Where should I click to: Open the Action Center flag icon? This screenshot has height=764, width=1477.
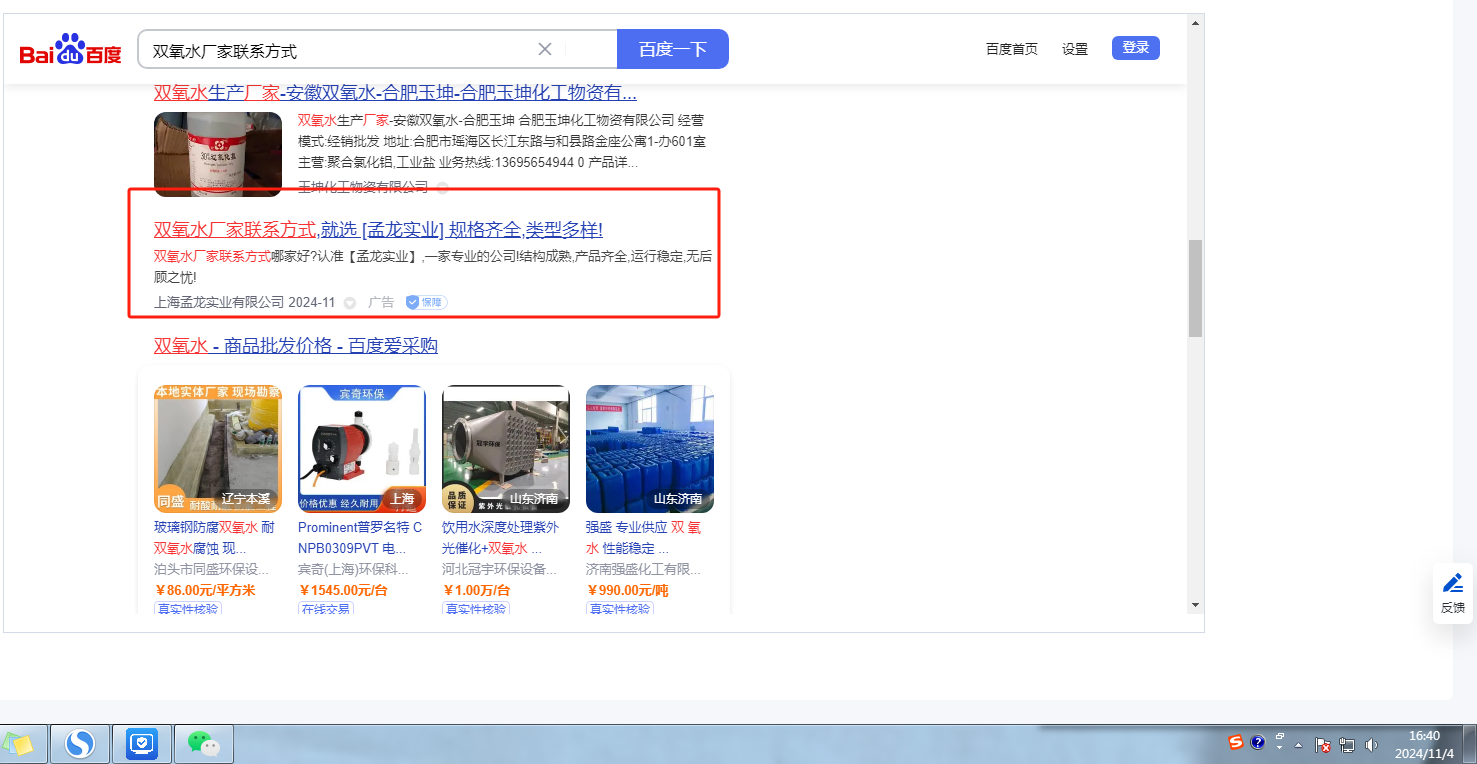click(x=1323, y=745)
